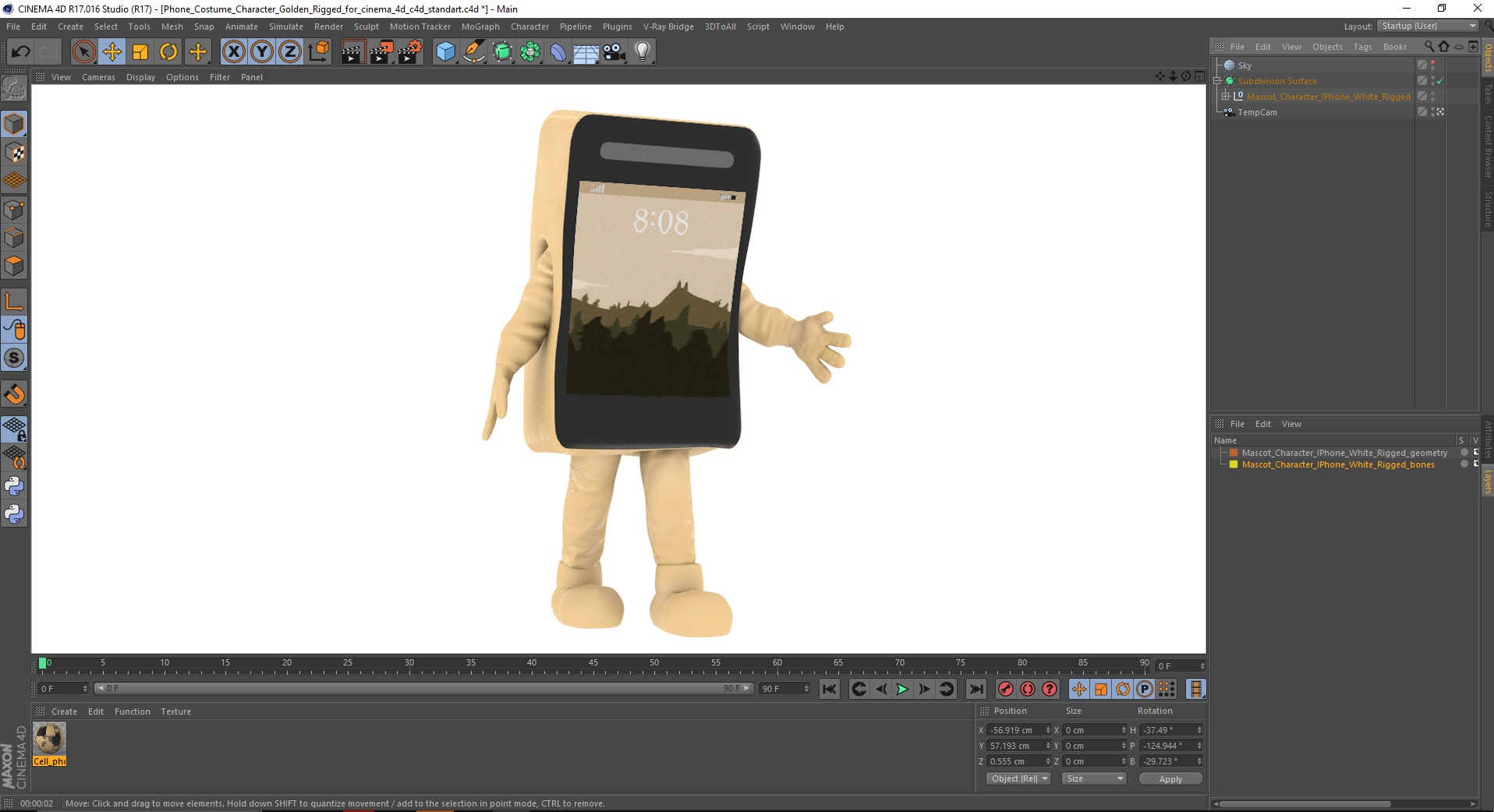Toggle geometry layer visibility dot
Image resolution: width=1494 pixels, height=812 pixels.
pos(1464,453)
